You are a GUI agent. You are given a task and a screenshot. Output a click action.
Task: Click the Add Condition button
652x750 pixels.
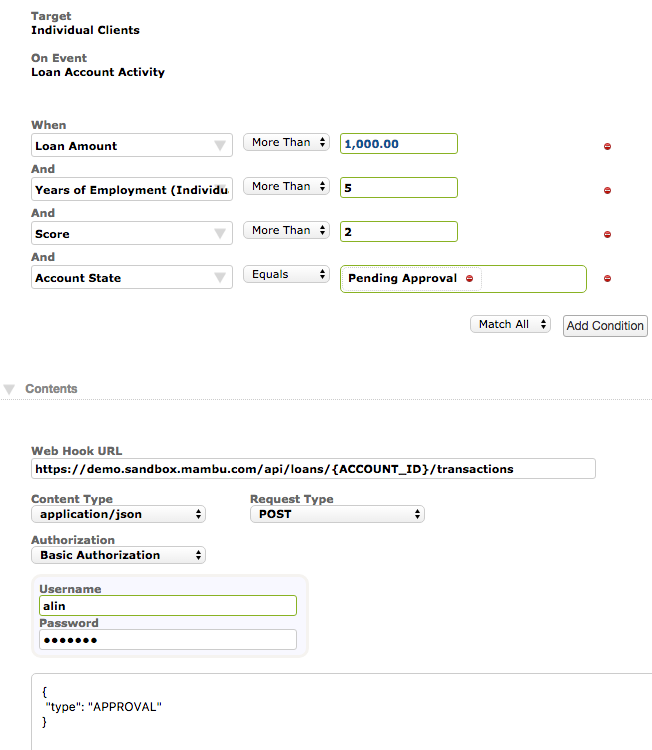pos(605,326)
